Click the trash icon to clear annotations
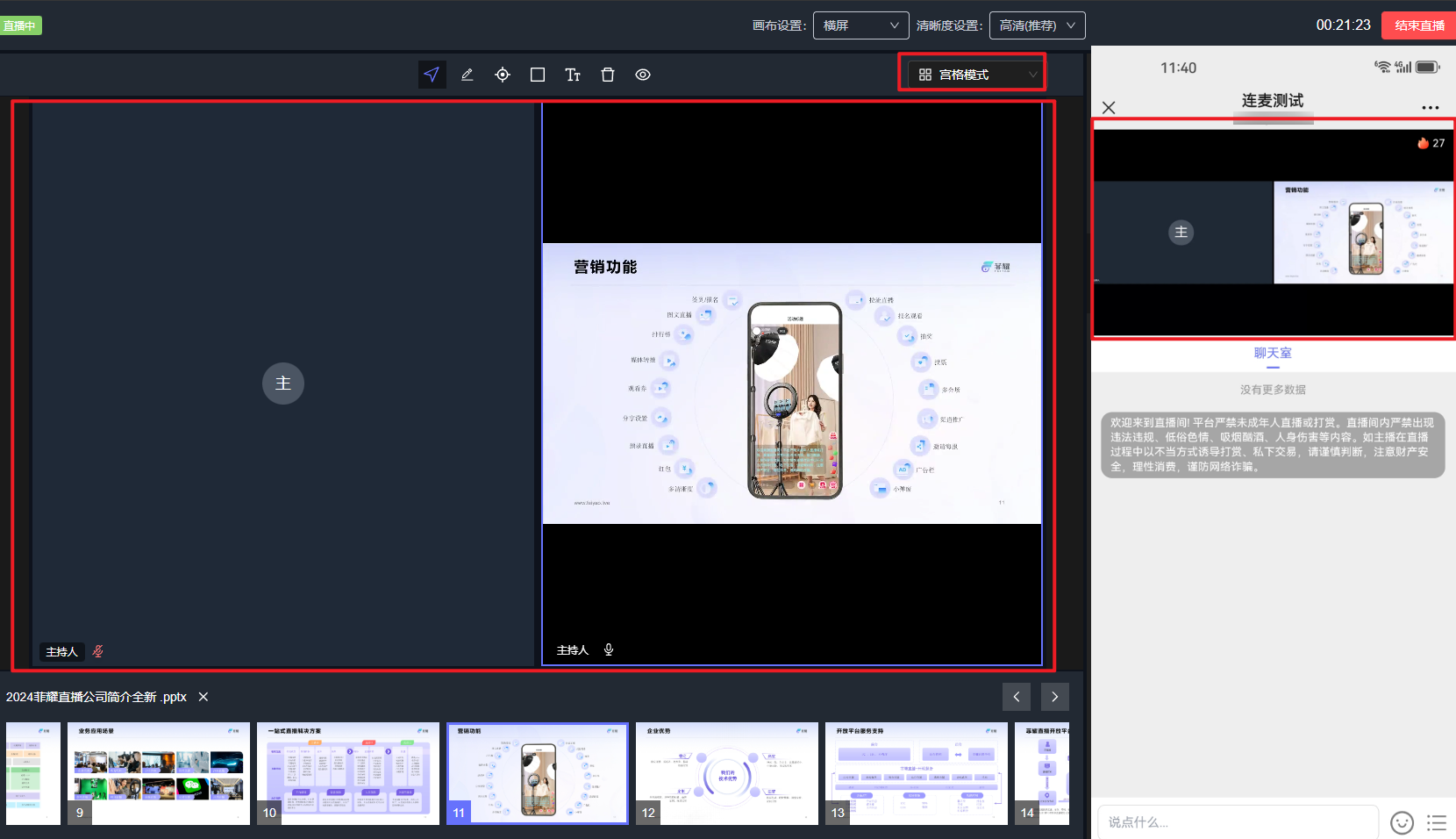Screen dimensions: 1456x839 coord(608,75)
